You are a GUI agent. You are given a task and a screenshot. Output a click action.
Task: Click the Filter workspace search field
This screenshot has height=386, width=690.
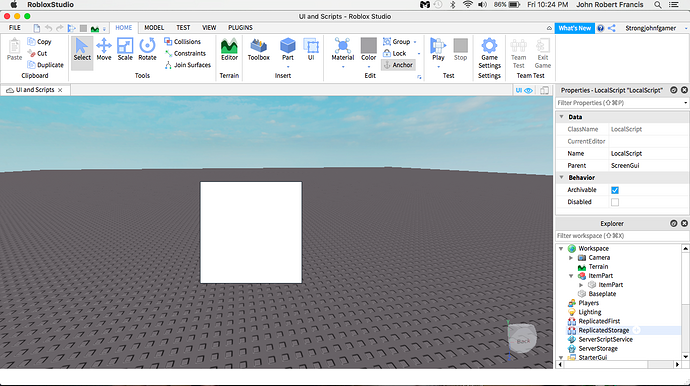click(621, 236)
